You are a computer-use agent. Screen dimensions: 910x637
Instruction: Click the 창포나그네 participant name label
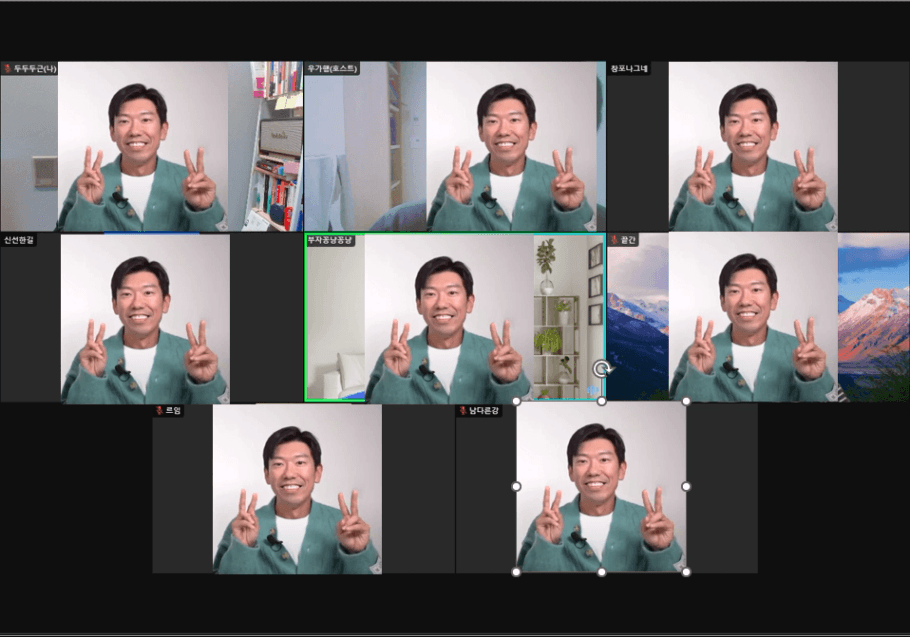click(x=630, y=69)
